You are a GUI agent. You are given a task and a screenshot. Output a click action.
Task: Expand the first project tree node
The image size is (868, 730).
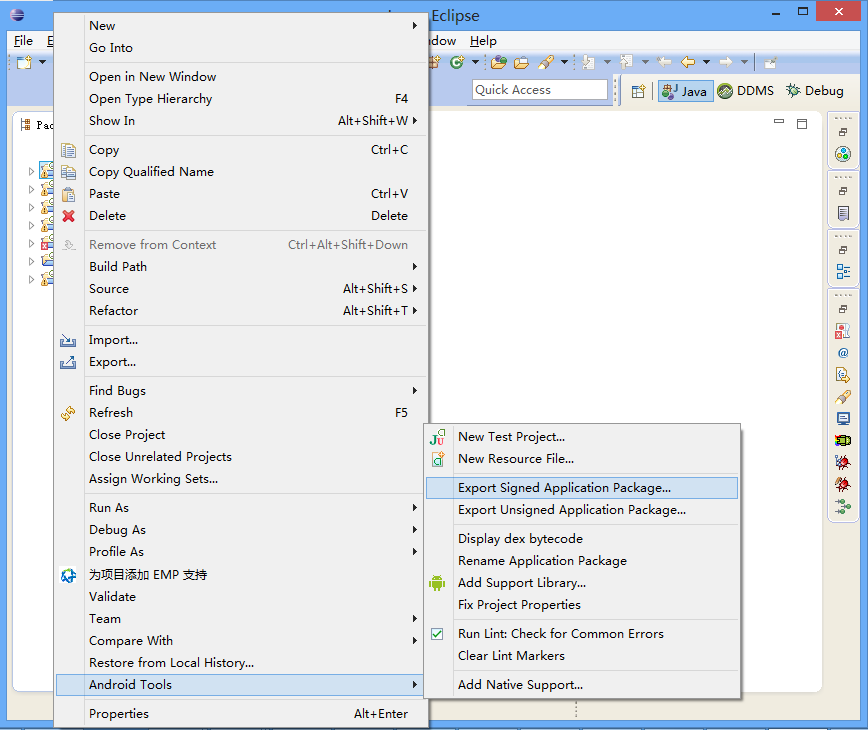coord(31,172)
